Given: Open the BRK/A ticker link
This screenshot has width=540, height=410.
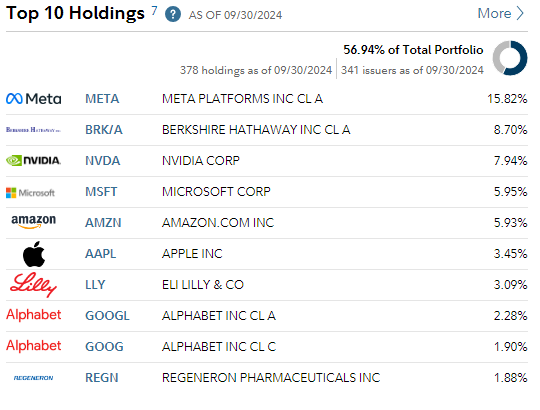Looking at the screenshot, I should click(104, 130).
